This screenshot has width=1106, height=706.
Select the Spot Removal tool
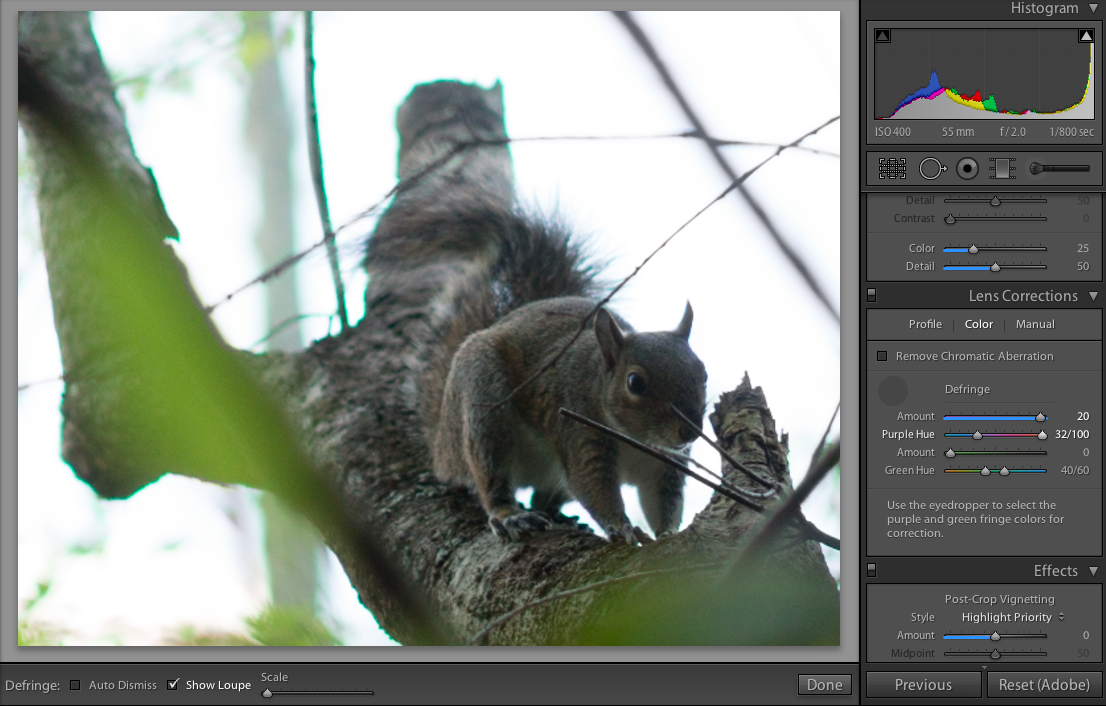[931, 169]
